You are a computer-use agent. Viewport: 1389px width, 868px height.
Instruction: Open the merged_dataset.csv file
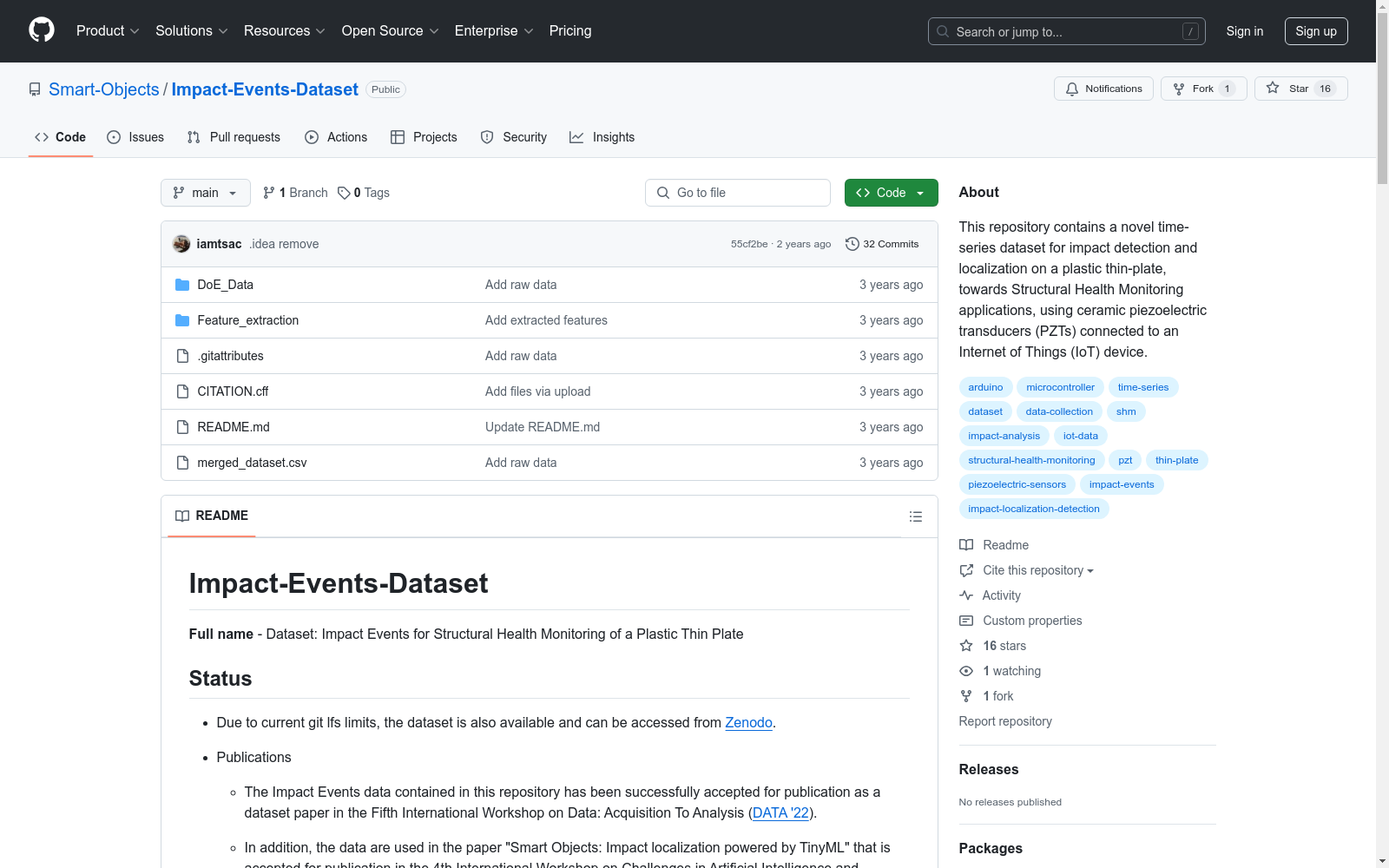pos(252,463)
